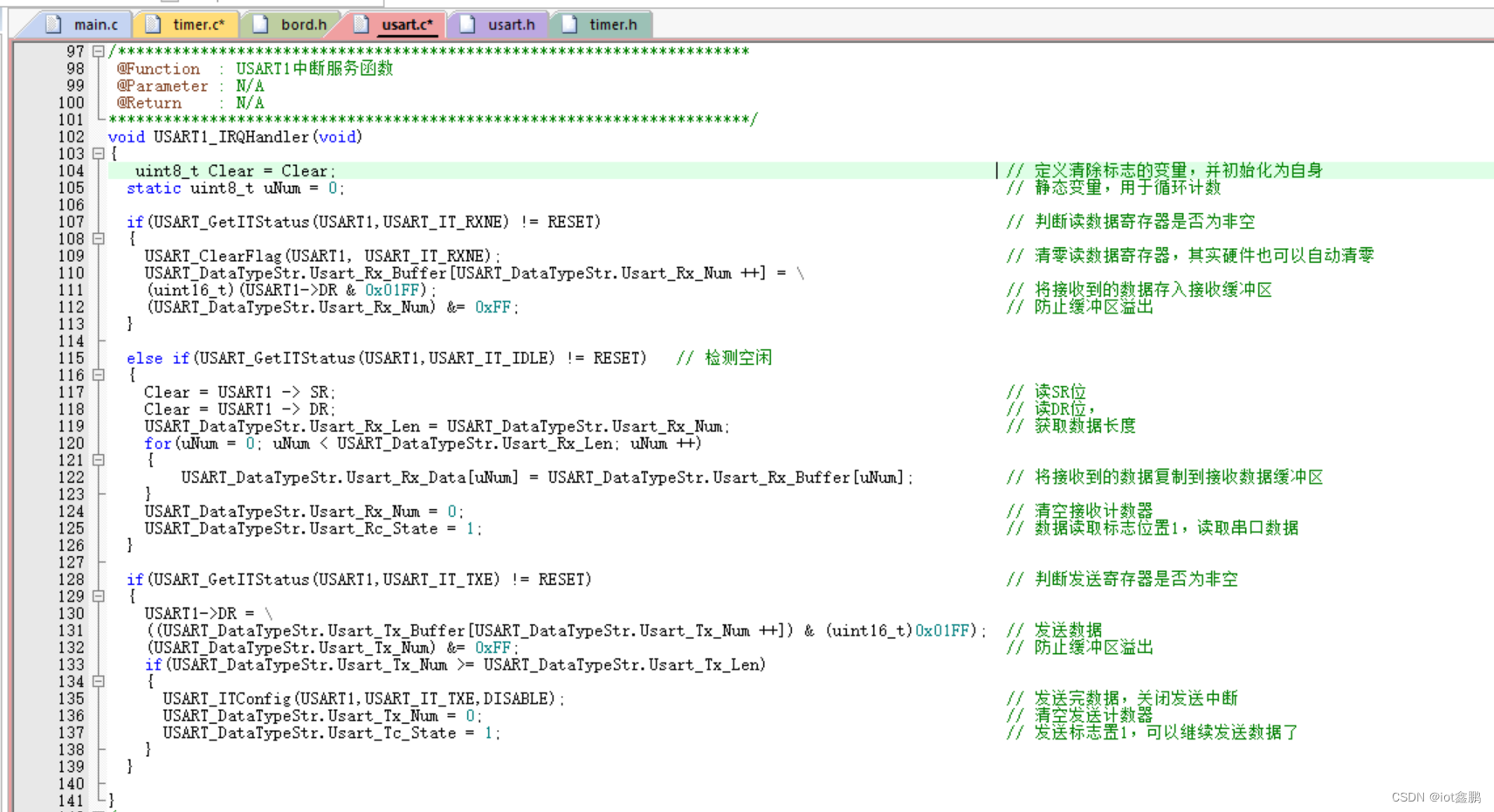Click the file icon on timer.h tab
This screenshot has height=812, width=1494.
[569, 24]
